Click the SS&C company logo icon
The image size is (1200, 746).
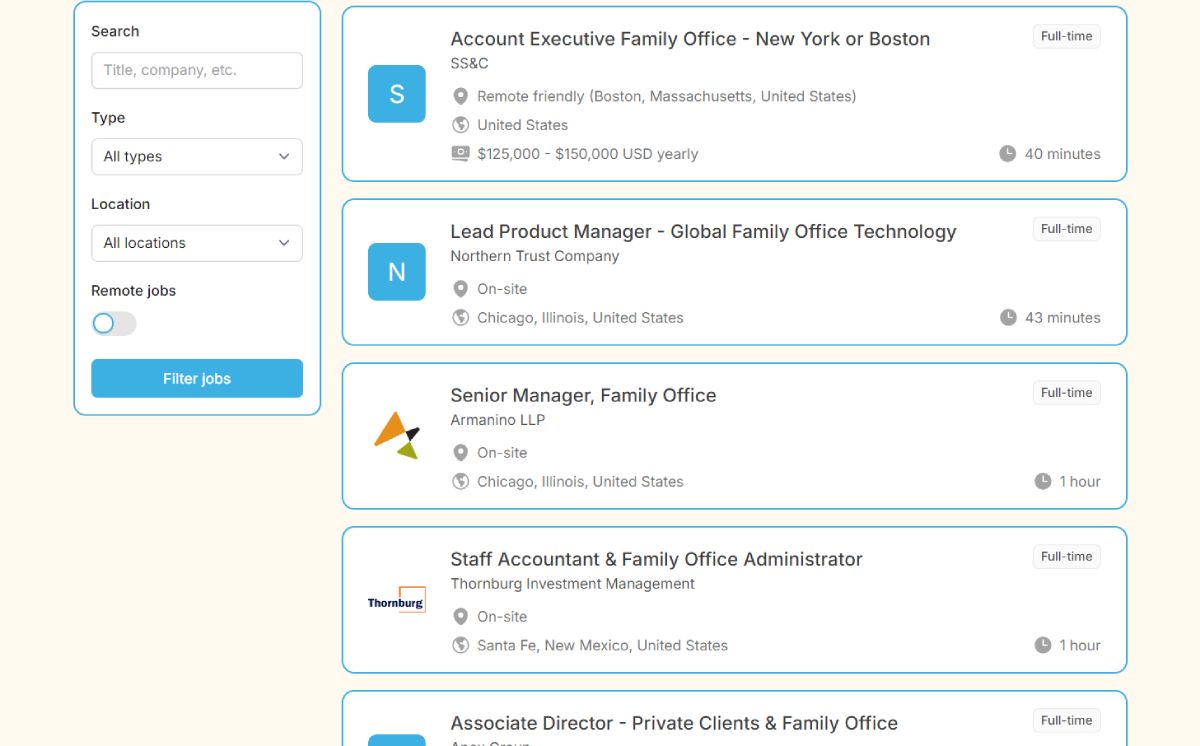[x=397, y=94]
